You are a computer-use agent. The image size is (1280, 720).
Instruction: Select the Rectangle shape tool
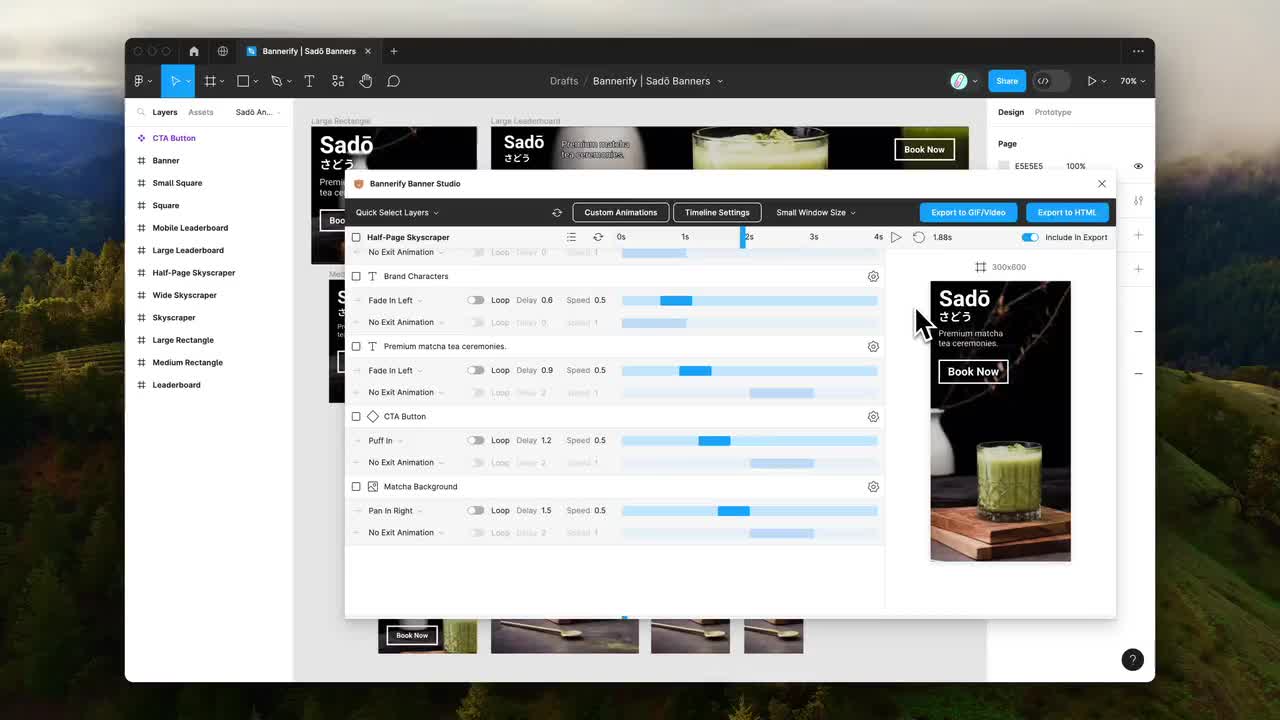pyautogui.click(x=243, y=81)
